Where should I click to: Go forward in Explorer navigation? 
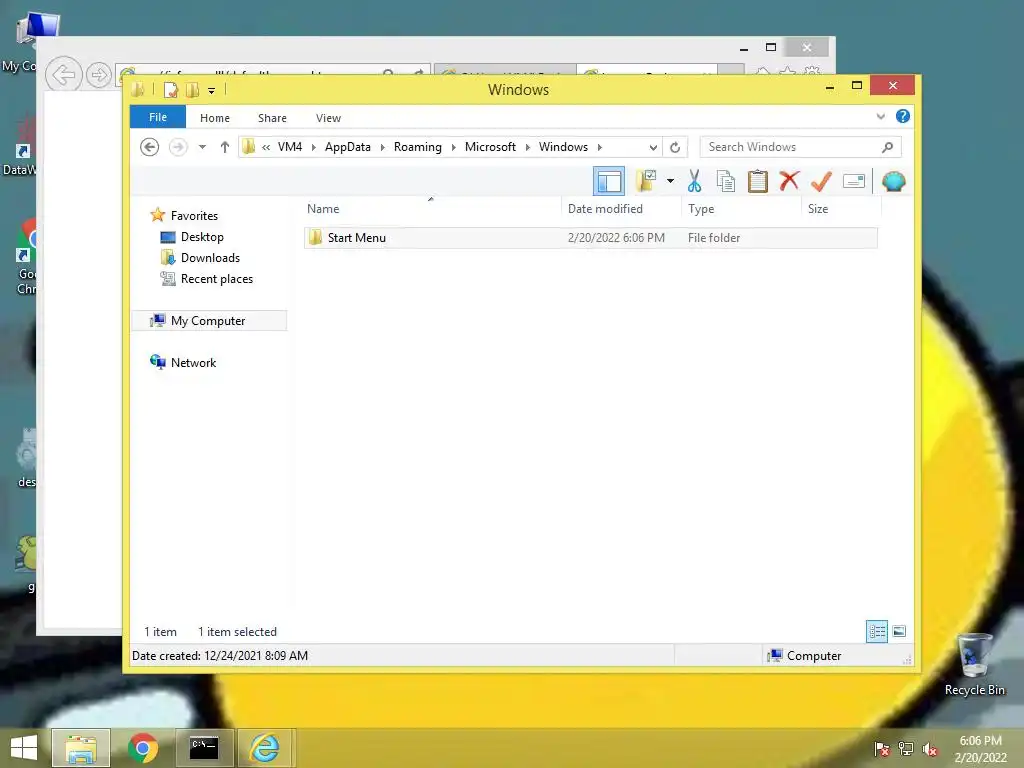click(178, 147)
